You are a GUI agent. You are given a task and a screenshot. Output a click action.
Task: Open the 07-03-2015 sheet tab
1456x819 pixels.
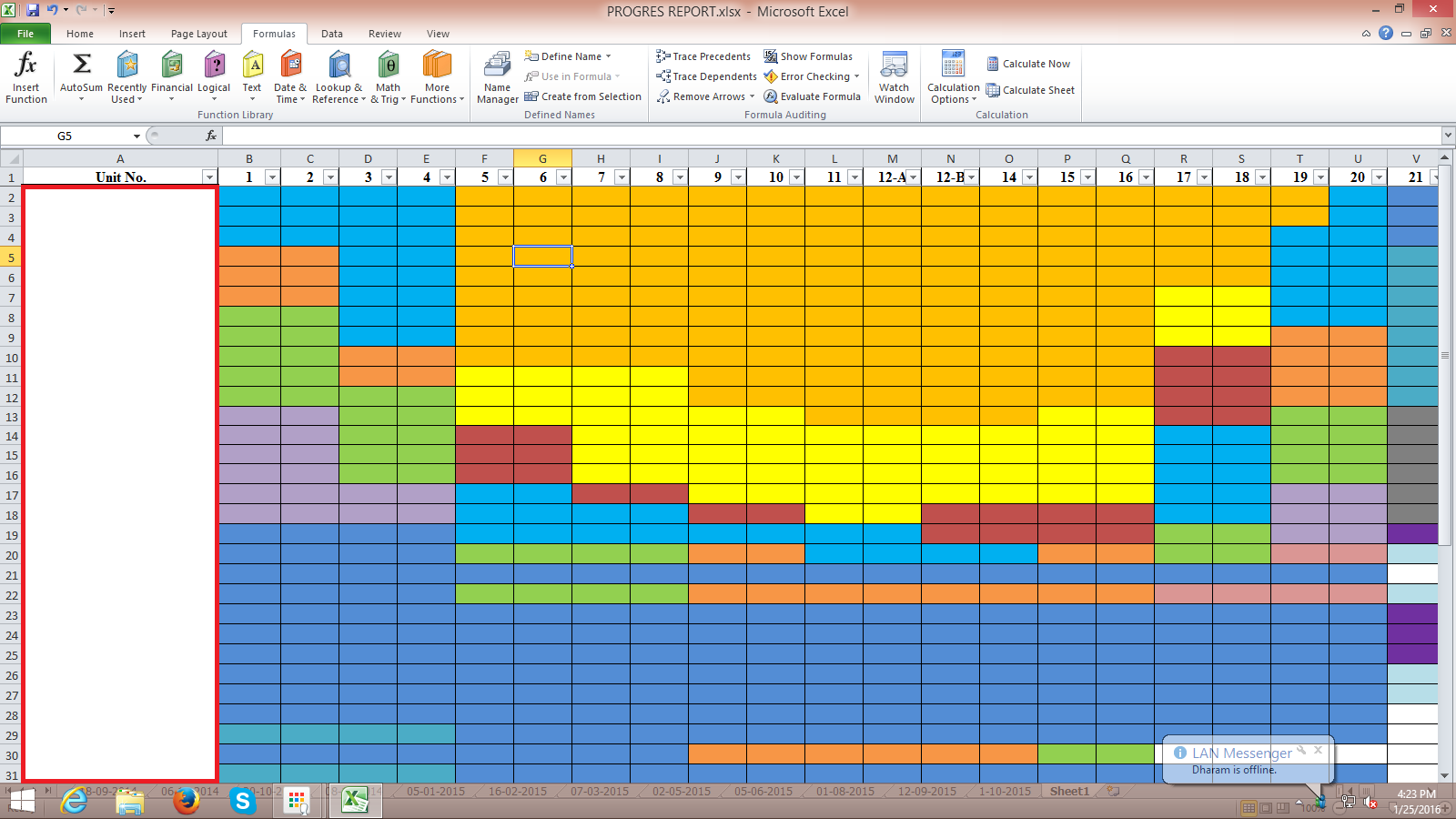[x=599, y=792]
